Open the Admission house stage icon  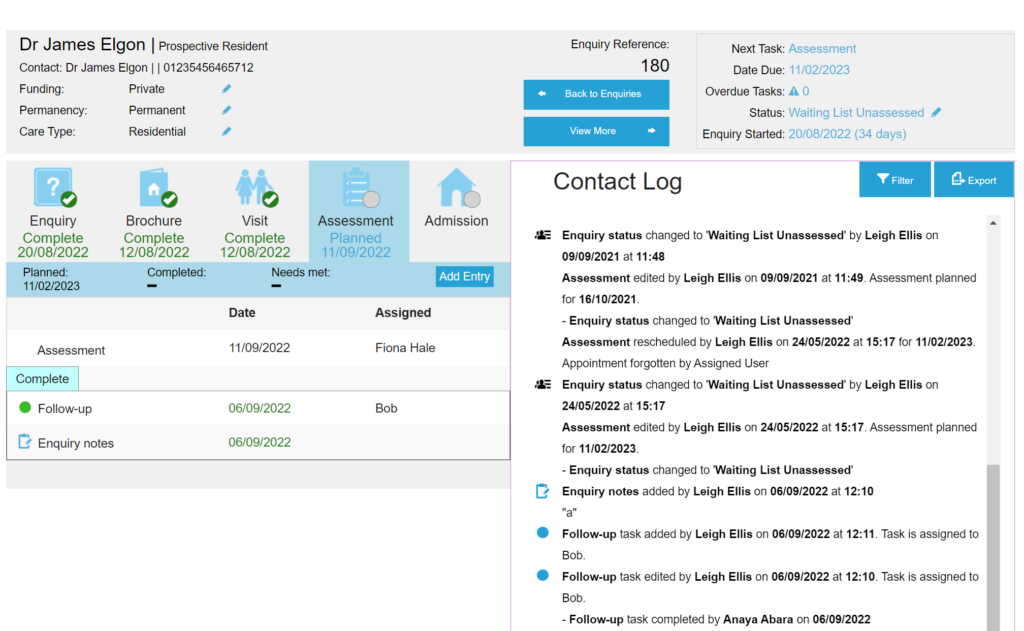pyautogui.click(x=458, y=188)
